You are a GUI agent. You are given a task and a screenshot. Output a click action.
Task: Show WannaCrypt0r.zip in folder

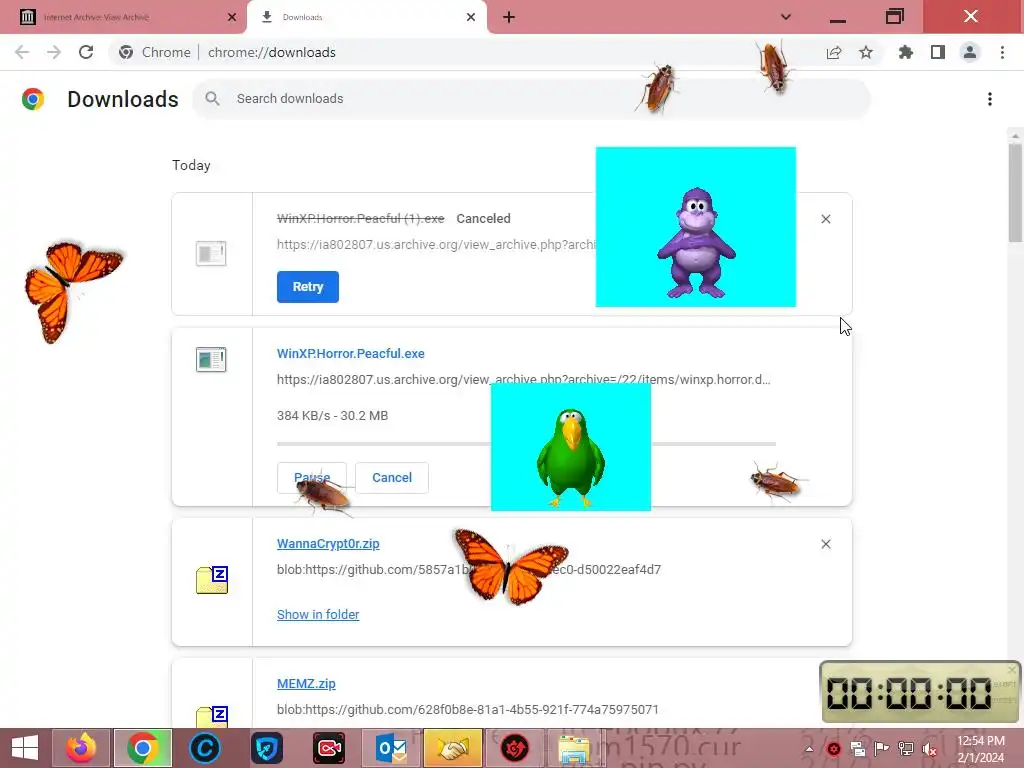click(318, 615)
